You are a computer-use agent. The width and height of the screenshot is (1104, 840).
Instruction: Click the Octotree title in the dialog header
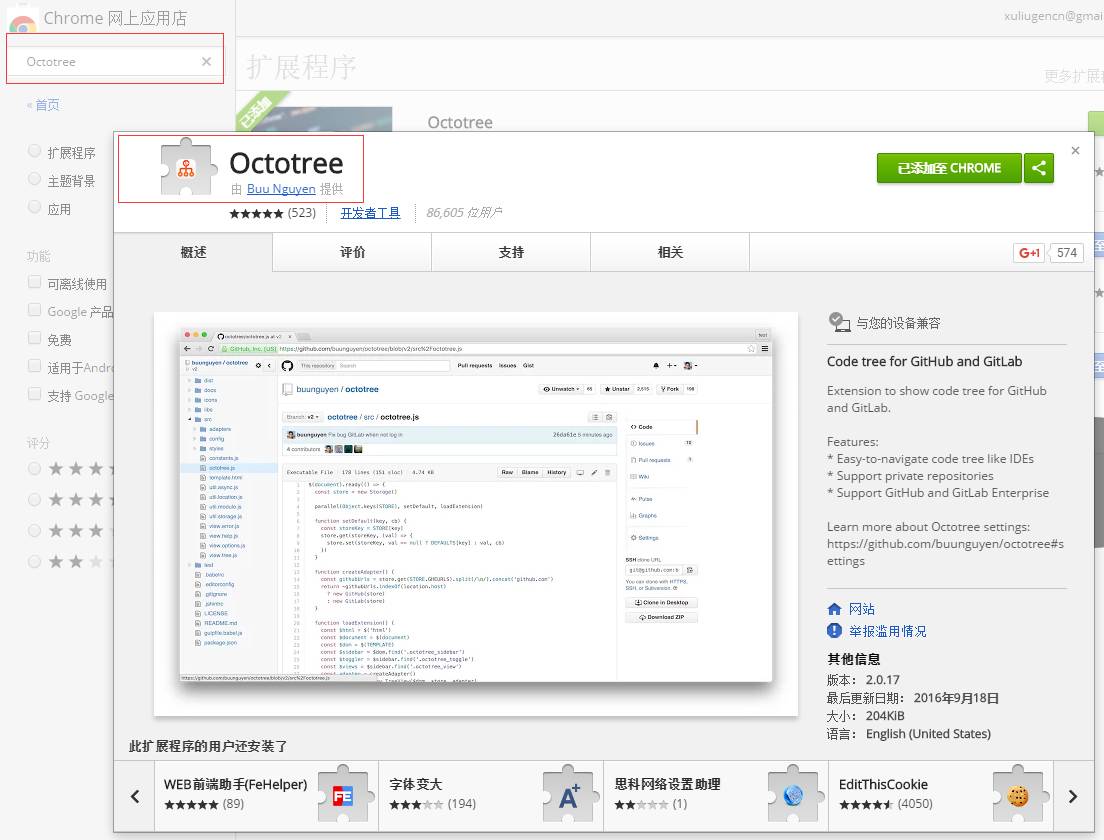[x=286, y=163]
